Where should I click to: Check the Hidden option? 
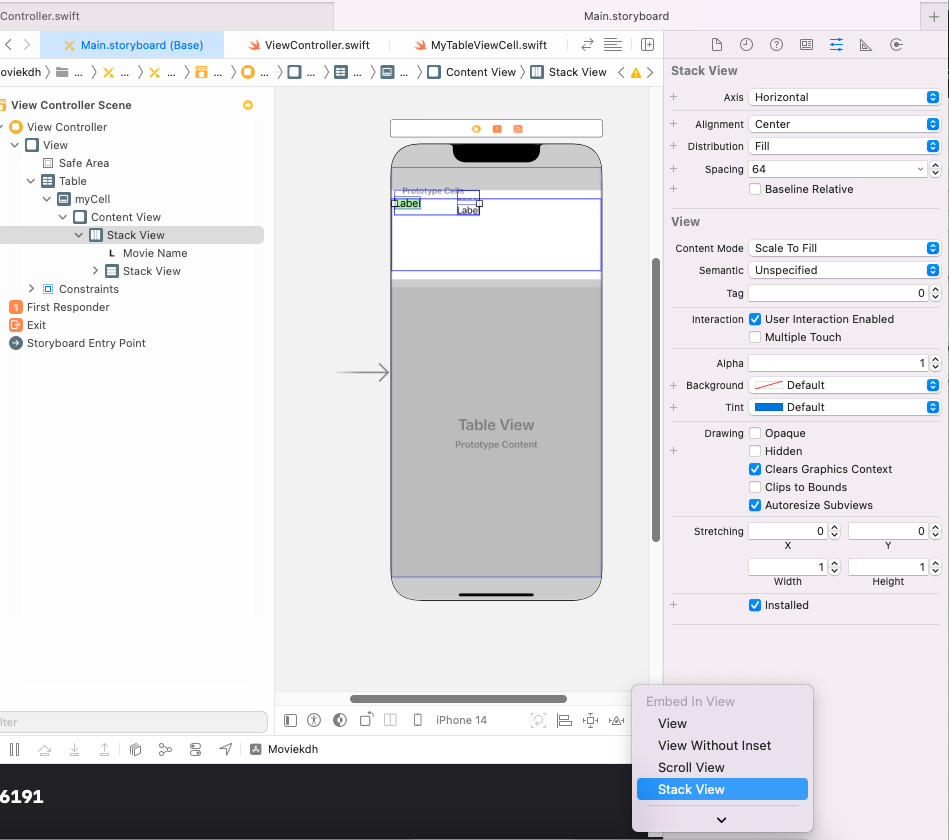point(755,451)
